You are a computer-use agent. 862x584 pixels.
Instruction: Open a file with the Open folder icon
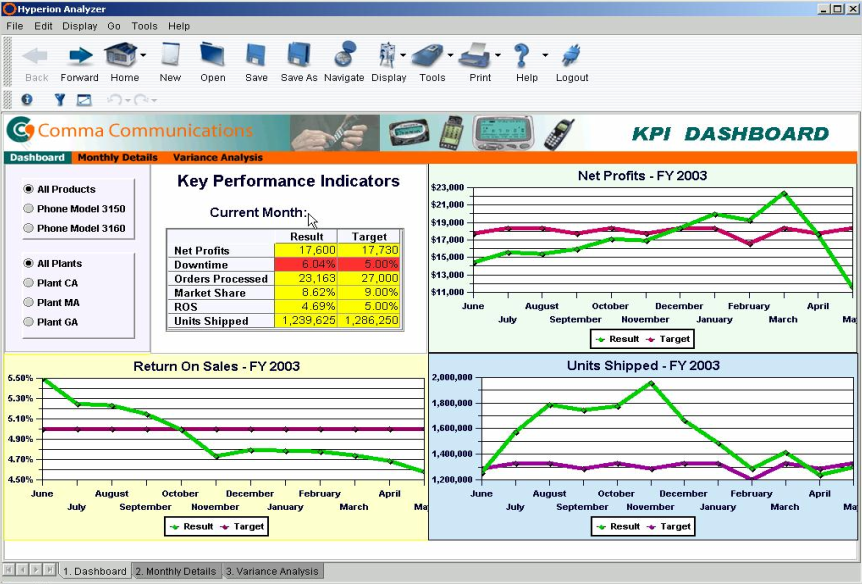click(213, 54)
